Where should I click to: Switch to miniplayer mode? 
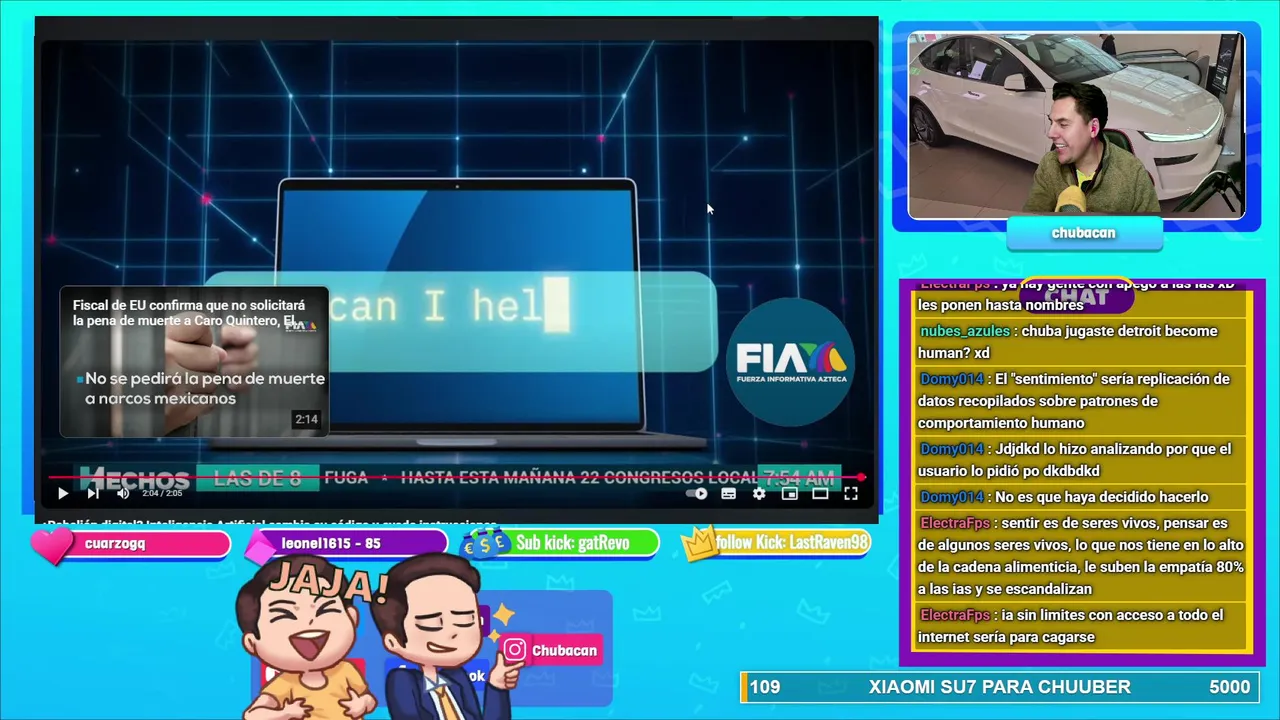click(x=789, y=493)
